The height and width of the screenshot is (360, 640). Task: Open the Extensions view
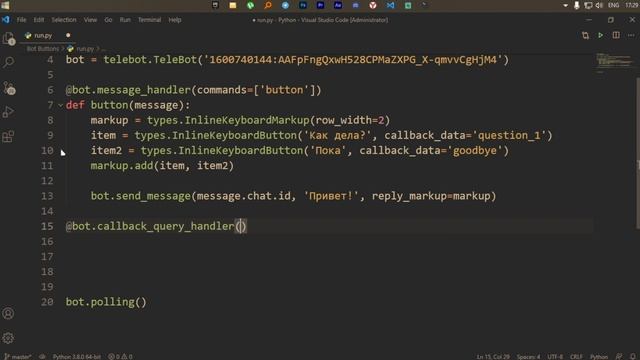[9, 136]
